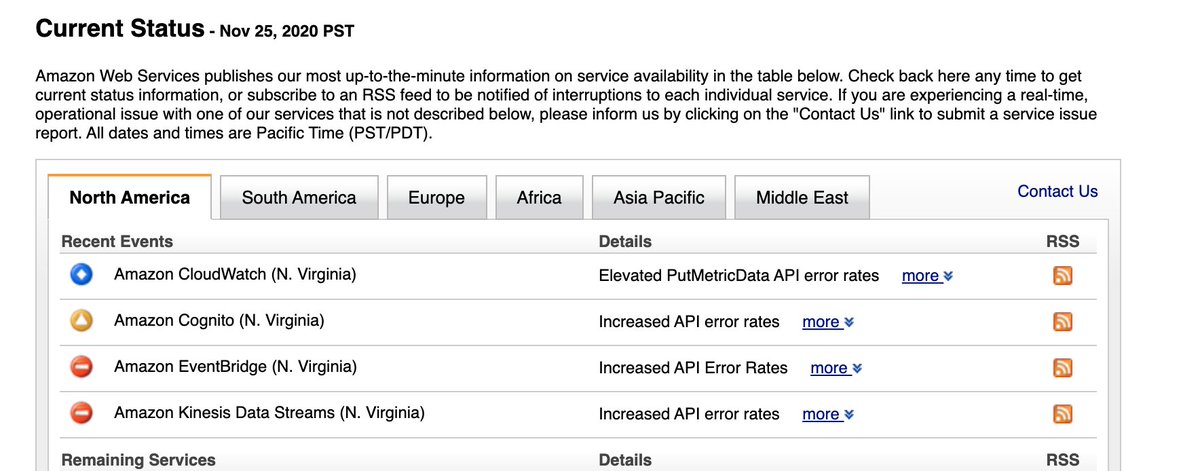Click the 'RSS' header in Recent Events
The width and height of the screenshot is (1200, 471).
1063,241
